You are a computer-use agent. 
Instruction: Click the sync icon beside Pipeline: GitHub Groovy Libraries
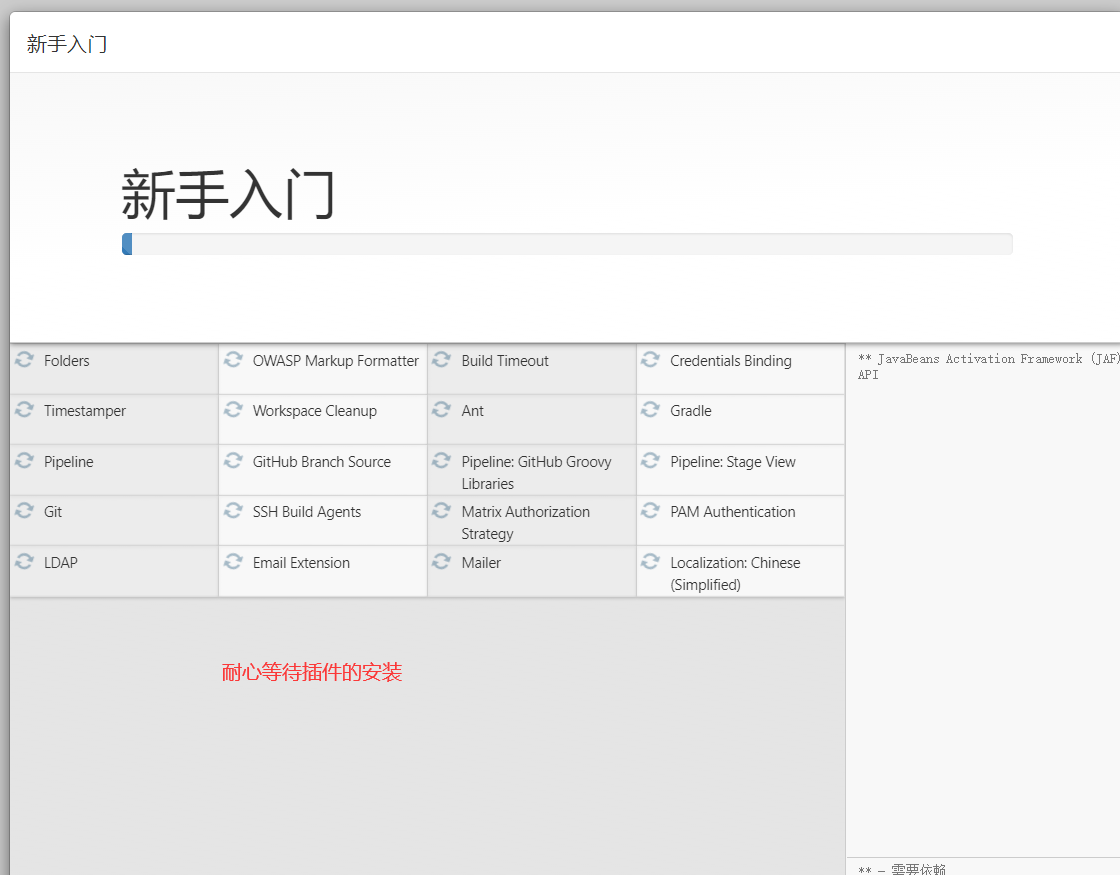(x=441, y=460)
